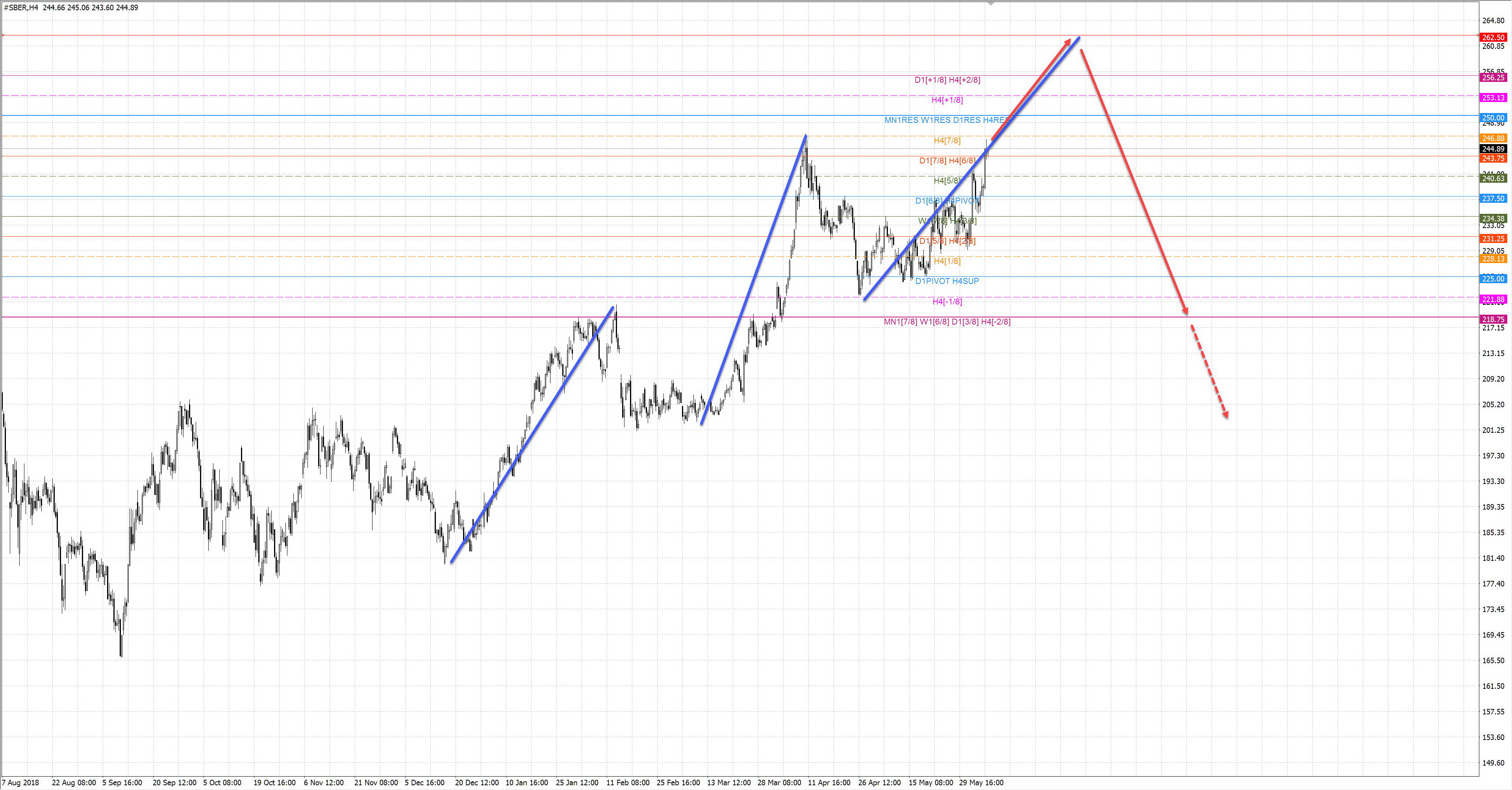
Task: Click the 218.75 purple price tag
Action: click(x=1493, y=319)
